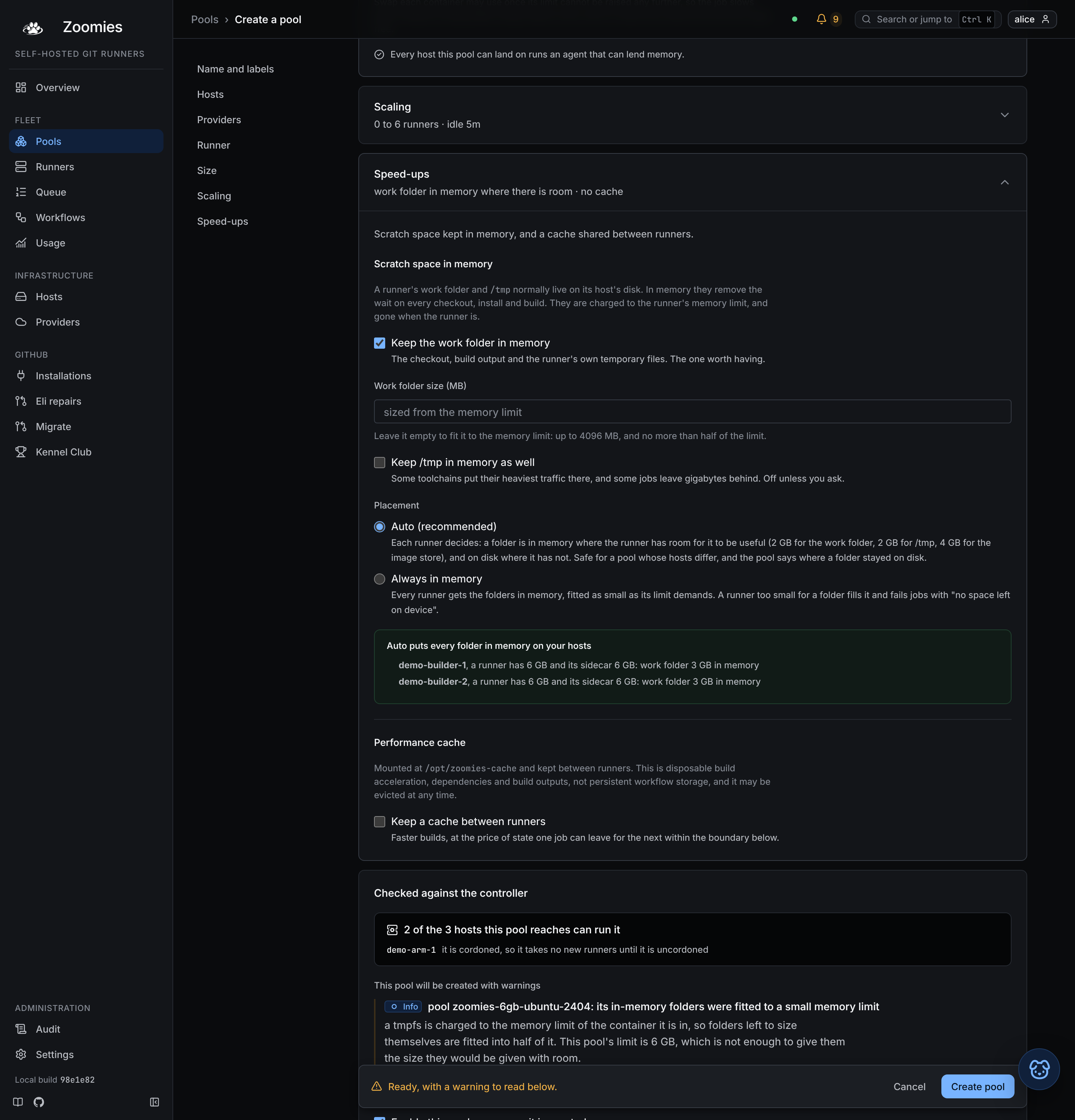Click the Installations plug icon
The height and width of the screenshot is (1120, 1075).
tap(21, 376)
